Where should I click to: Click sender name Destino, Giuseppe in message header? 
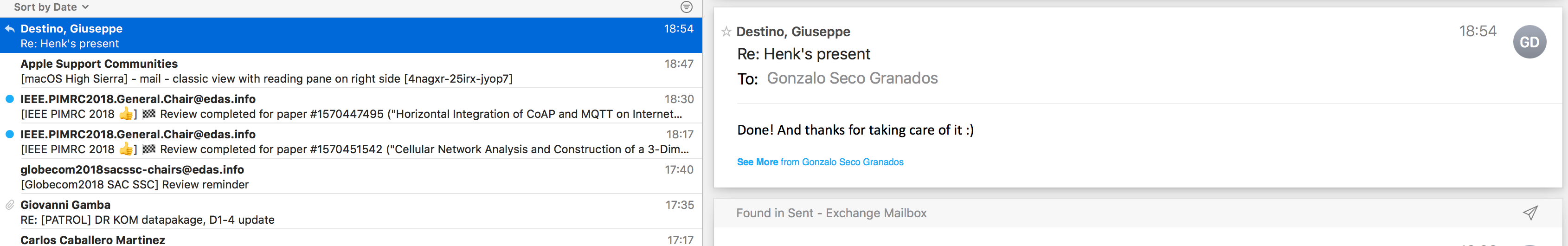(793, 32)
